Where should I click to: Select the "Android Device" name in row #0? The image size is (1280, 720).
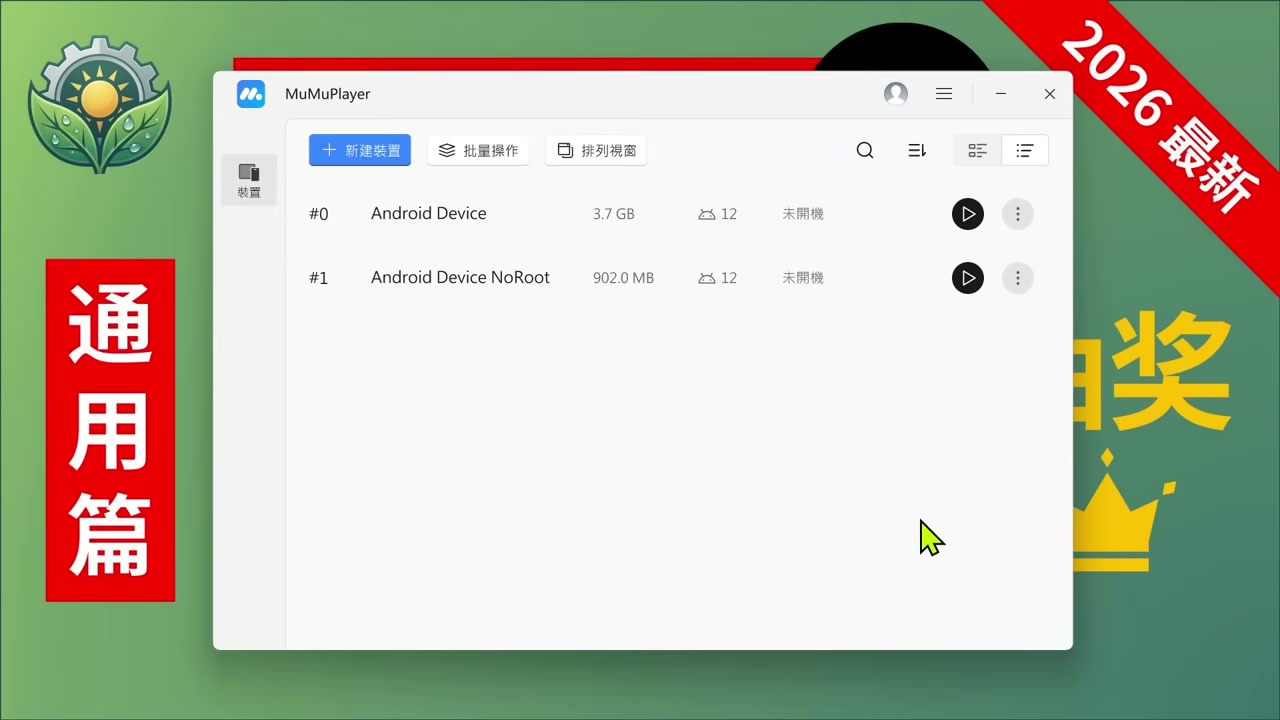pos(429,213)
